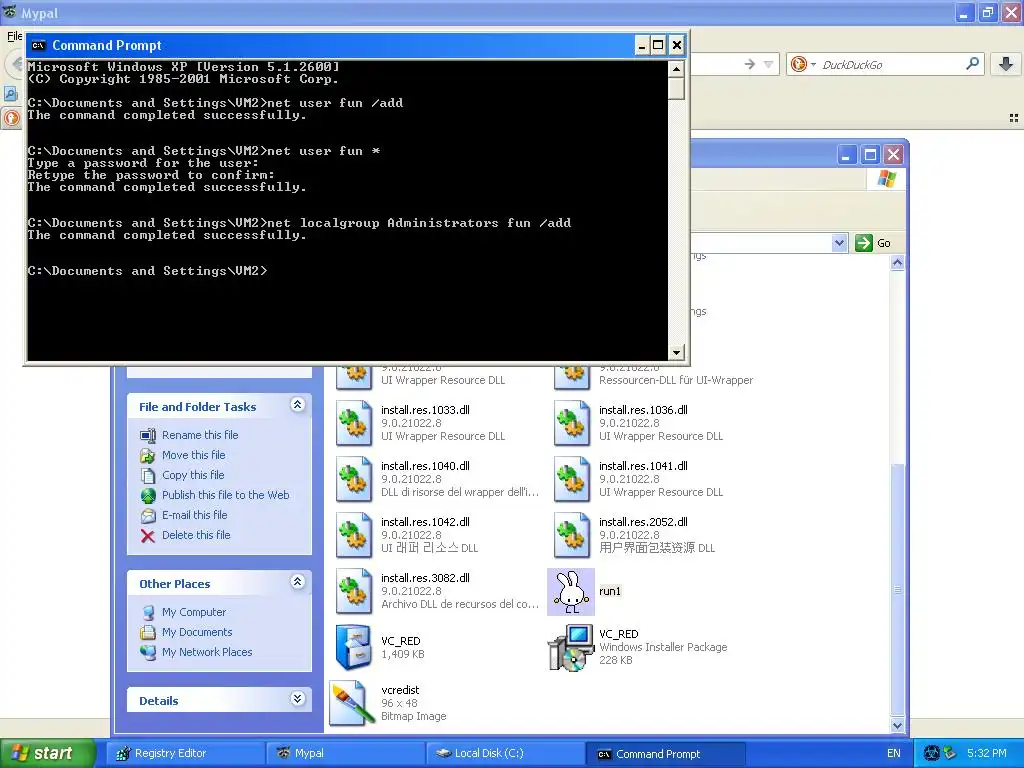Click Rename this file link

[x=200, y=435]
